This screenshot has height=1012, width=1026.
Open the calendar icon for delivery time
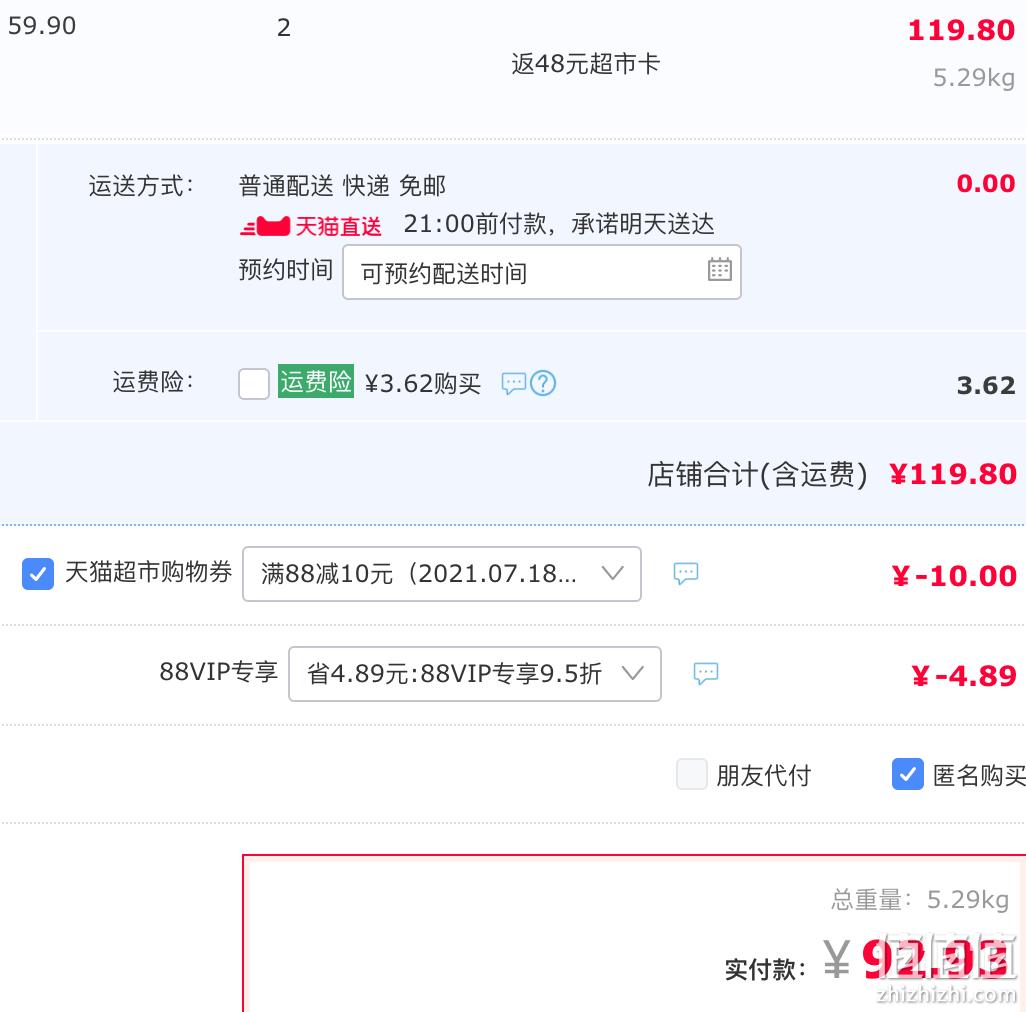click(x=719, y=269)
